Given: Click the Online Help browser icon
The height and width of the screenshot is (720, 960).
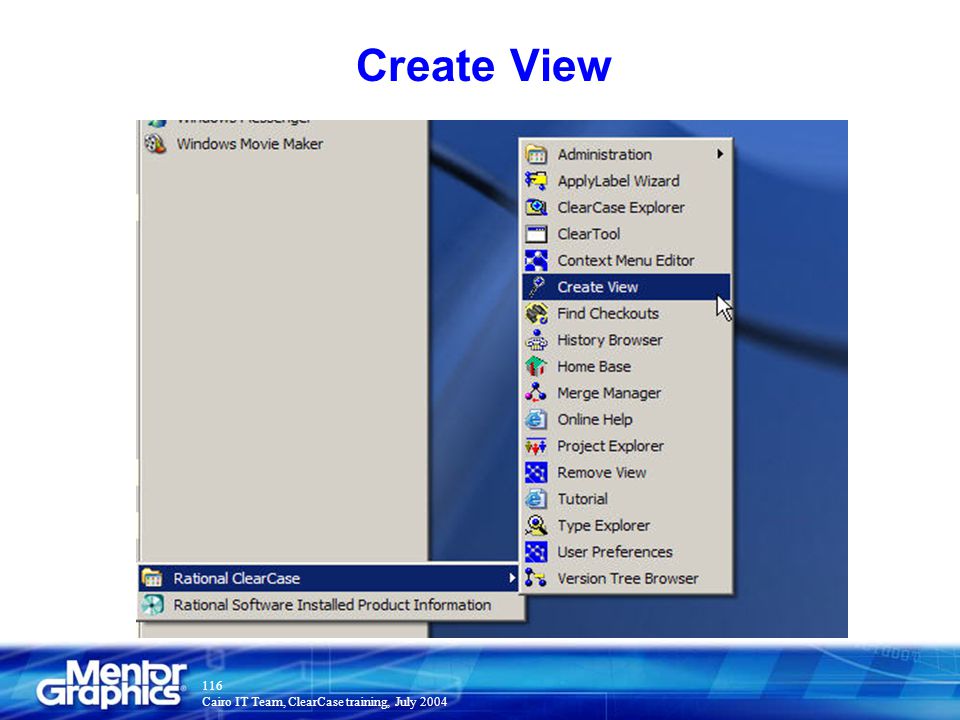Looking at the screenshot, I should tap(536, 419).
